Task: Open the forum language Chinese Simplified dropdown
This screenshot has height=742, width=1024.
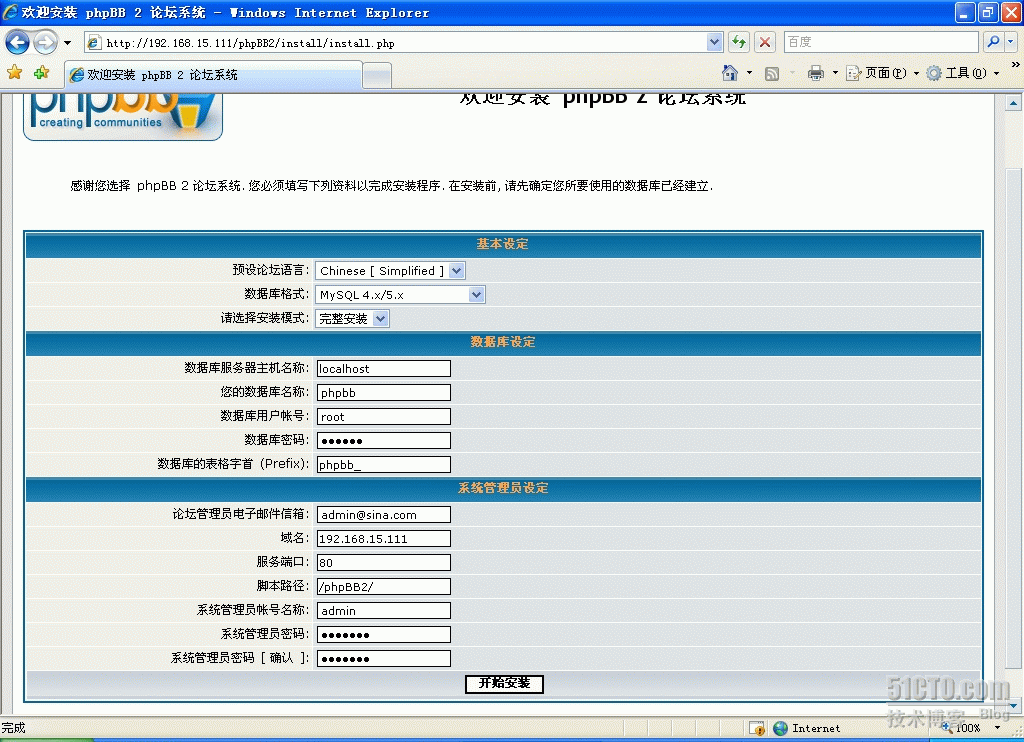Action: tap(390, 270)
